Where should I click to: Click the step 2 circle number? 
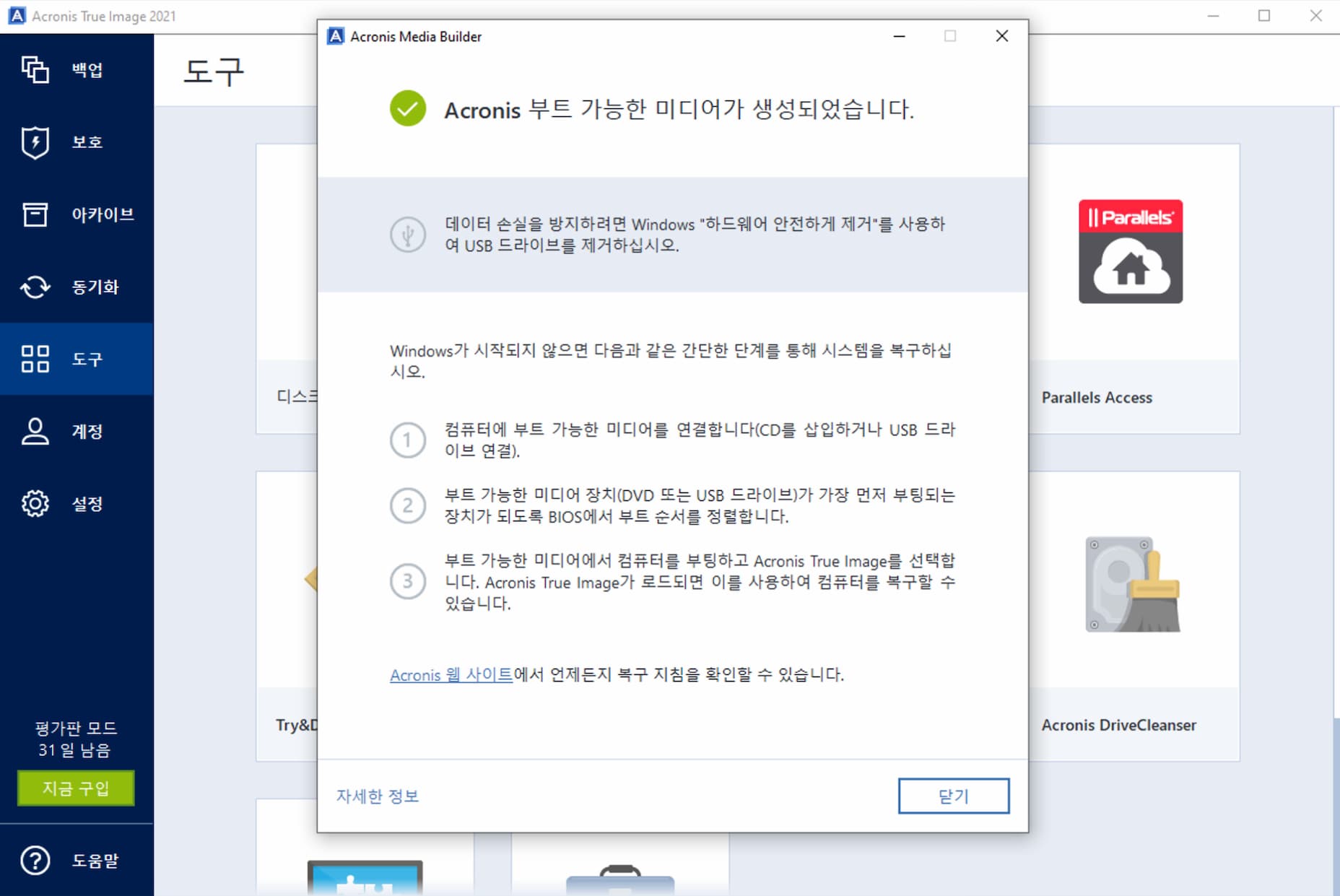tap(408, 505)
